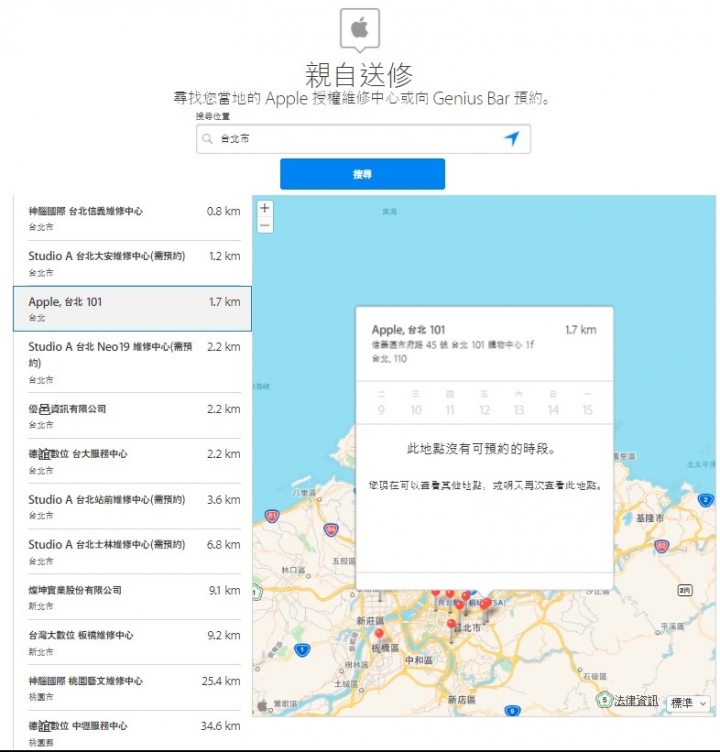The height and width of the screenshot is (752, 720).
Task: Select Studio A 台北大安維修中心 entry
Action: (x=134, y=263)
